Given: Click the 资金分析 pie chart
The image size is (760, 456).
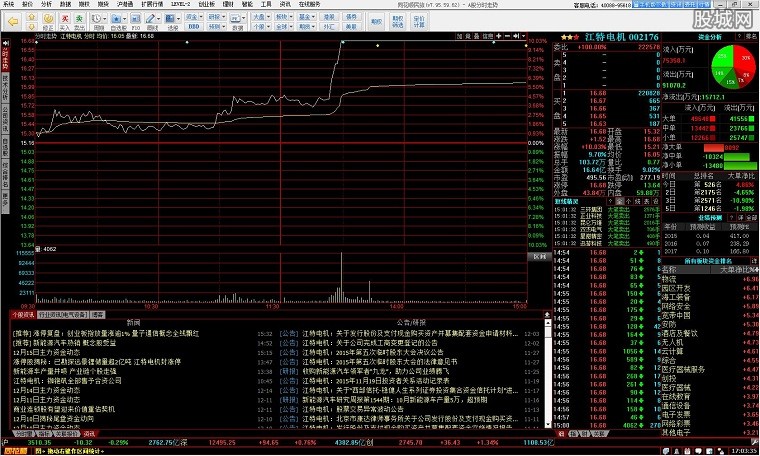Looking at the screenshot, I should (735, 66).
